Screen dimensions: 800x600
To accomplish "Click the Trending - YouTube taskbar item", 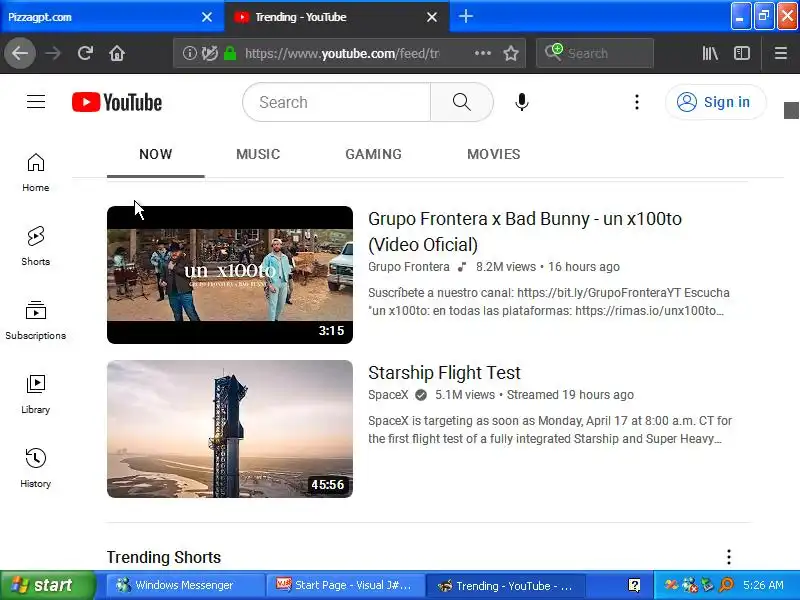I will 505,585.
